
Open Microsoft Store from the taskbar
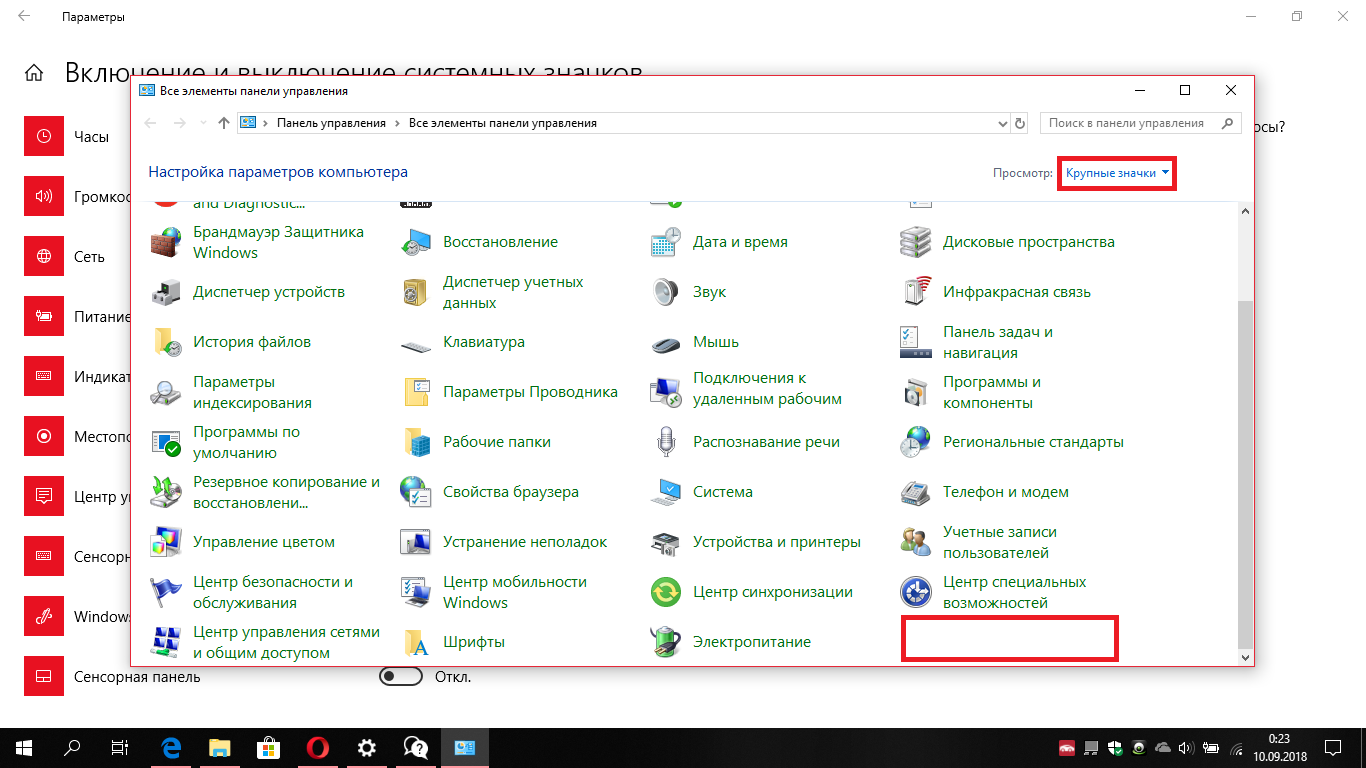tap(269, 747)
